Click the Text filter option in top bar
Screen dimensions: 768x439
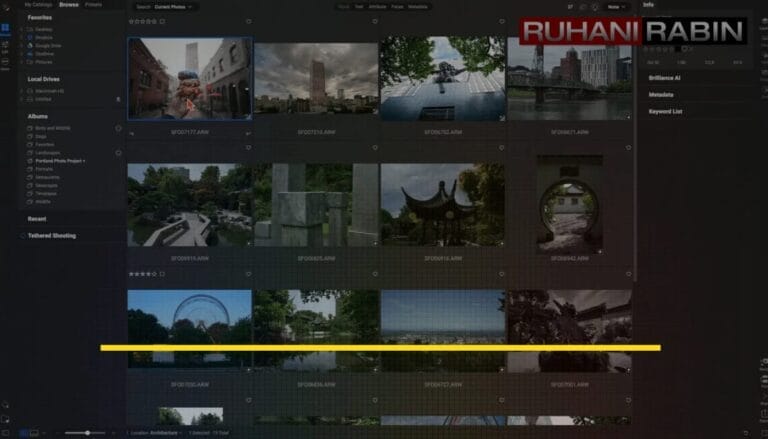tap(359, 7)
